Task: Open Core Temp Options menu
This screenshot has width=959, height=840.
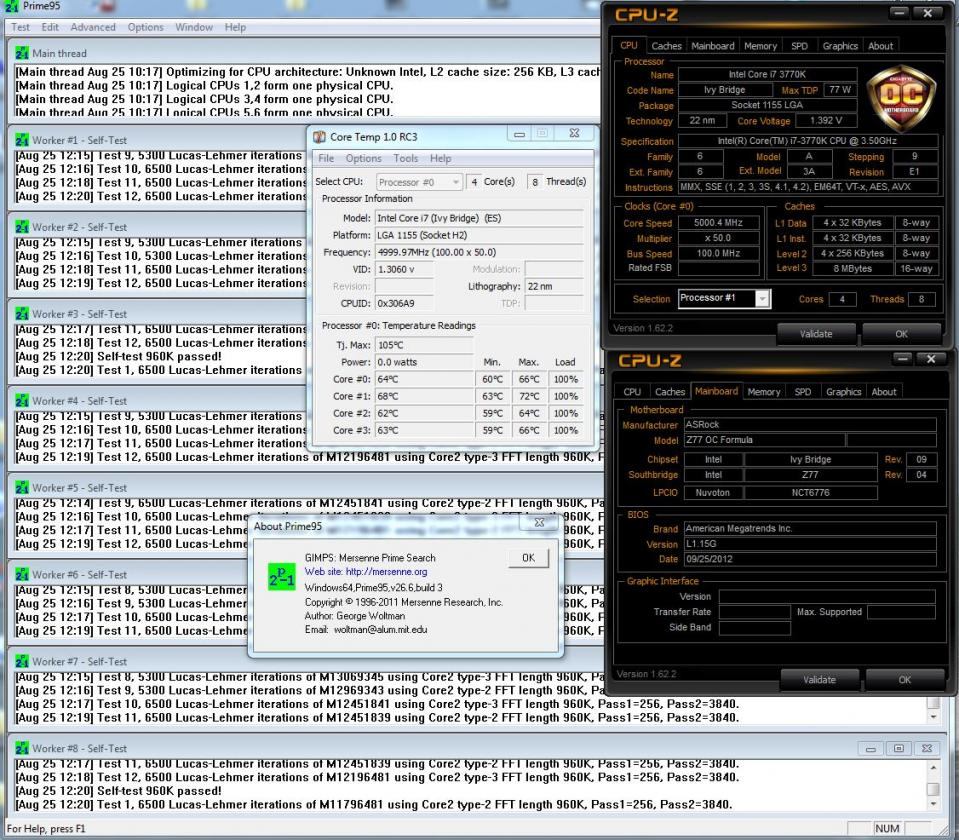Action: click(363, 158)
